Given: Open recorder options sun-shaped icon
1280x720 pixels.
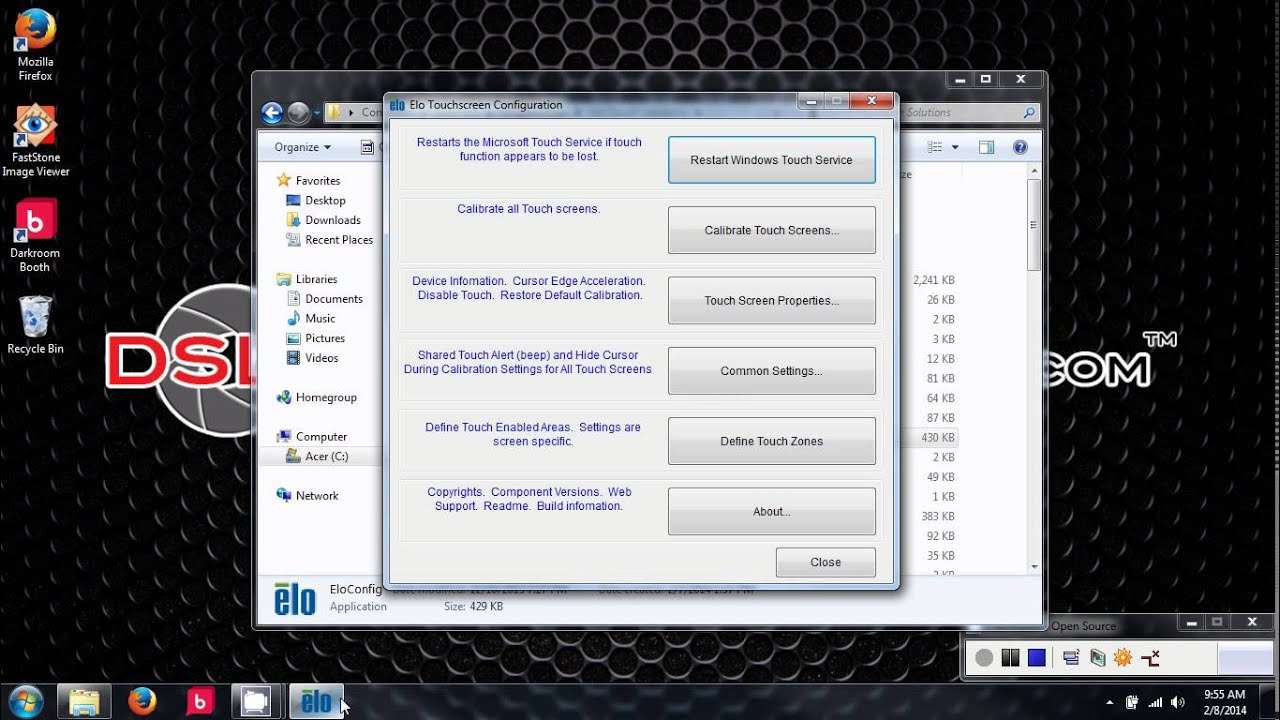Looking at the screenshot, I should tap(1122, 657).
